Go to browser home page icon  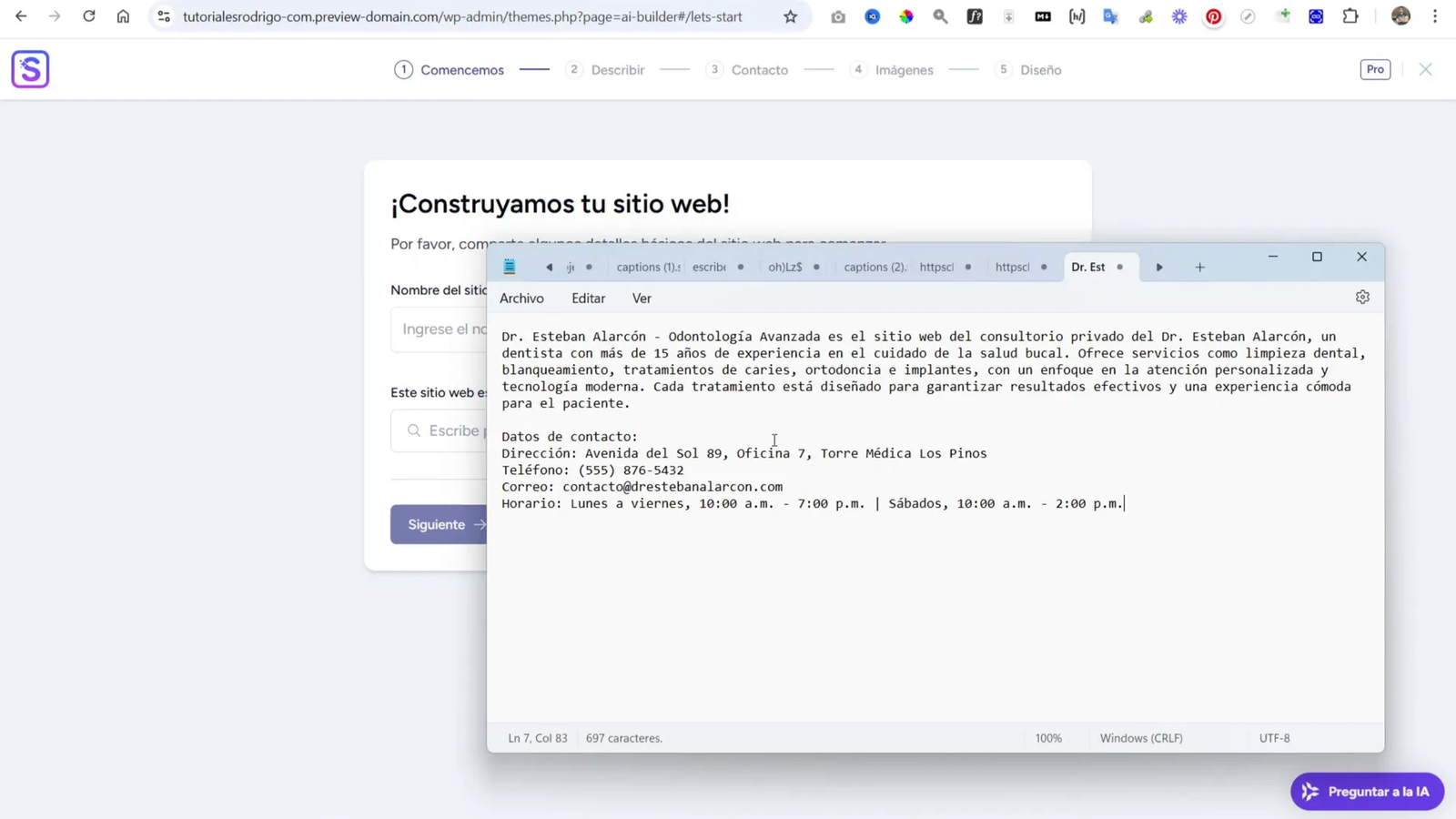click(x=123, y=16)
